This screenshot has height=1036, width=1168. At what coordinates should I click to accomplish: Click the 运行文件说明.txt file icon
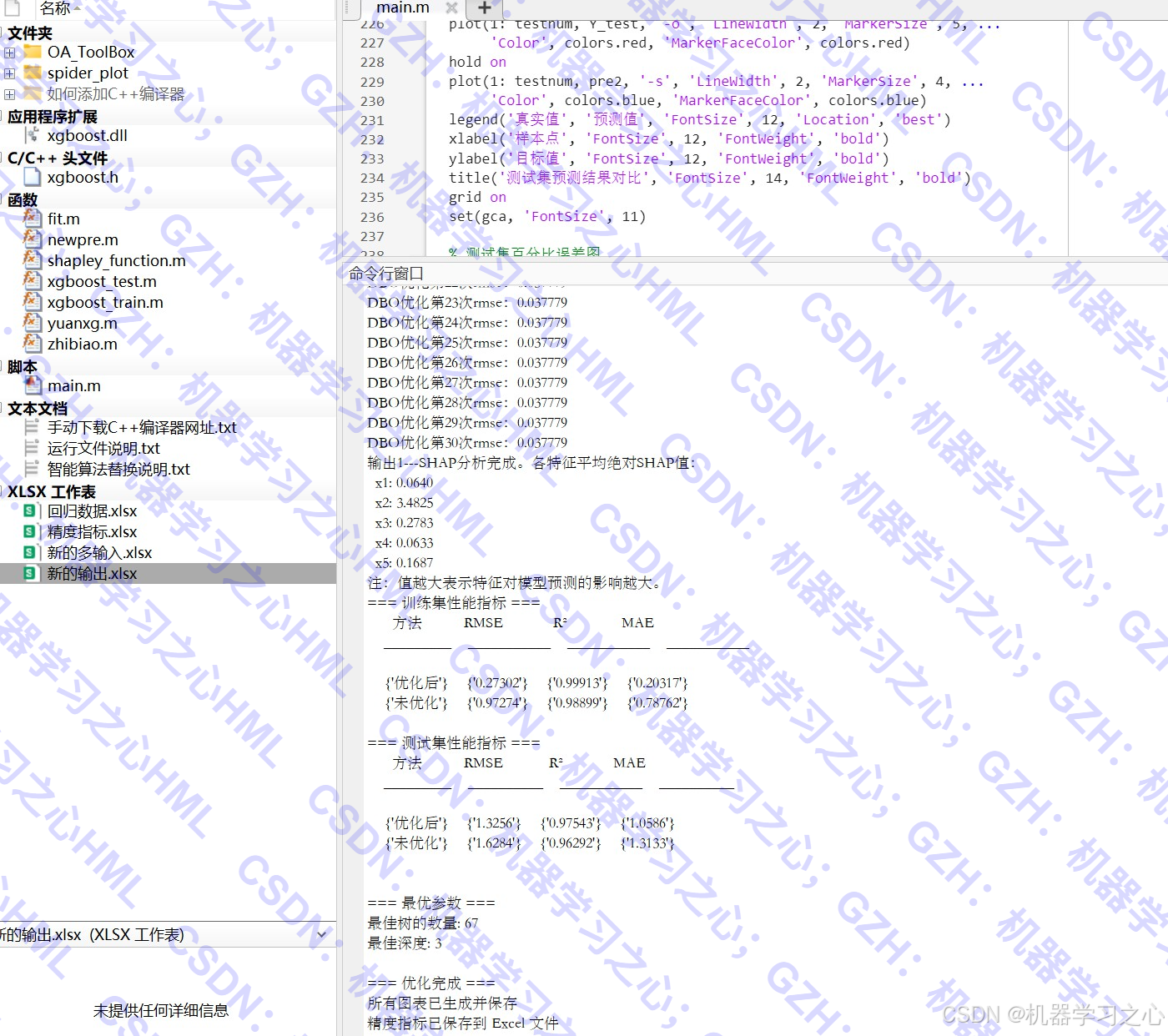33,448
